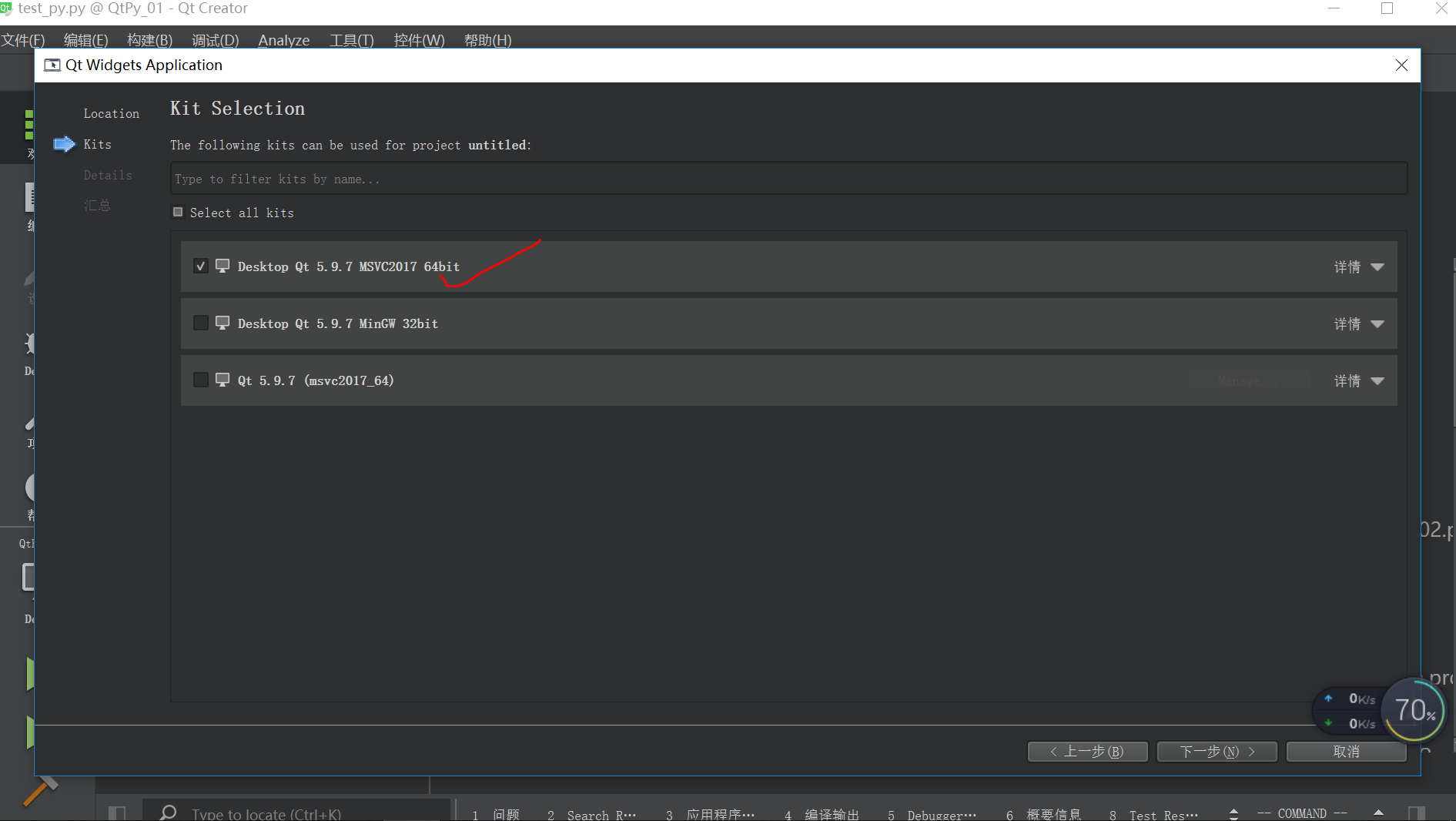This screenshot has width=1456, height=821.
Task: Expand 详情 for MSVC2017 64bit kit
Action: [1359, 266]
